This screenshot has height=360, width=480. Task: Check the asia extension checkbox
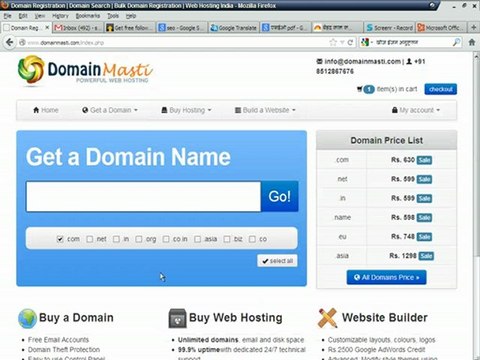(198, 239)
